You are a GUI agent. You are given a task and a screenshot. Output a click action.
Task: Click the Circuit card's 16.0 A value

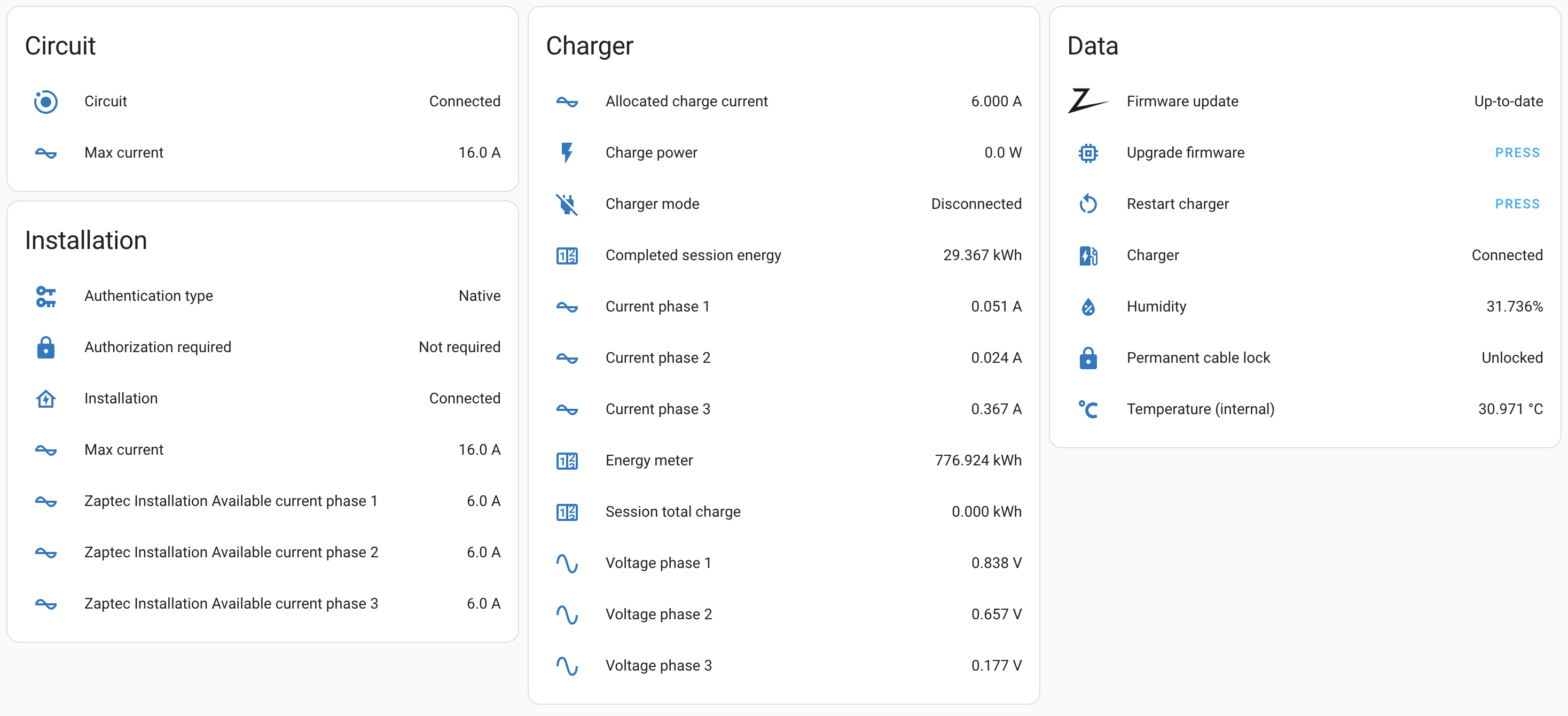click(479, 152)
